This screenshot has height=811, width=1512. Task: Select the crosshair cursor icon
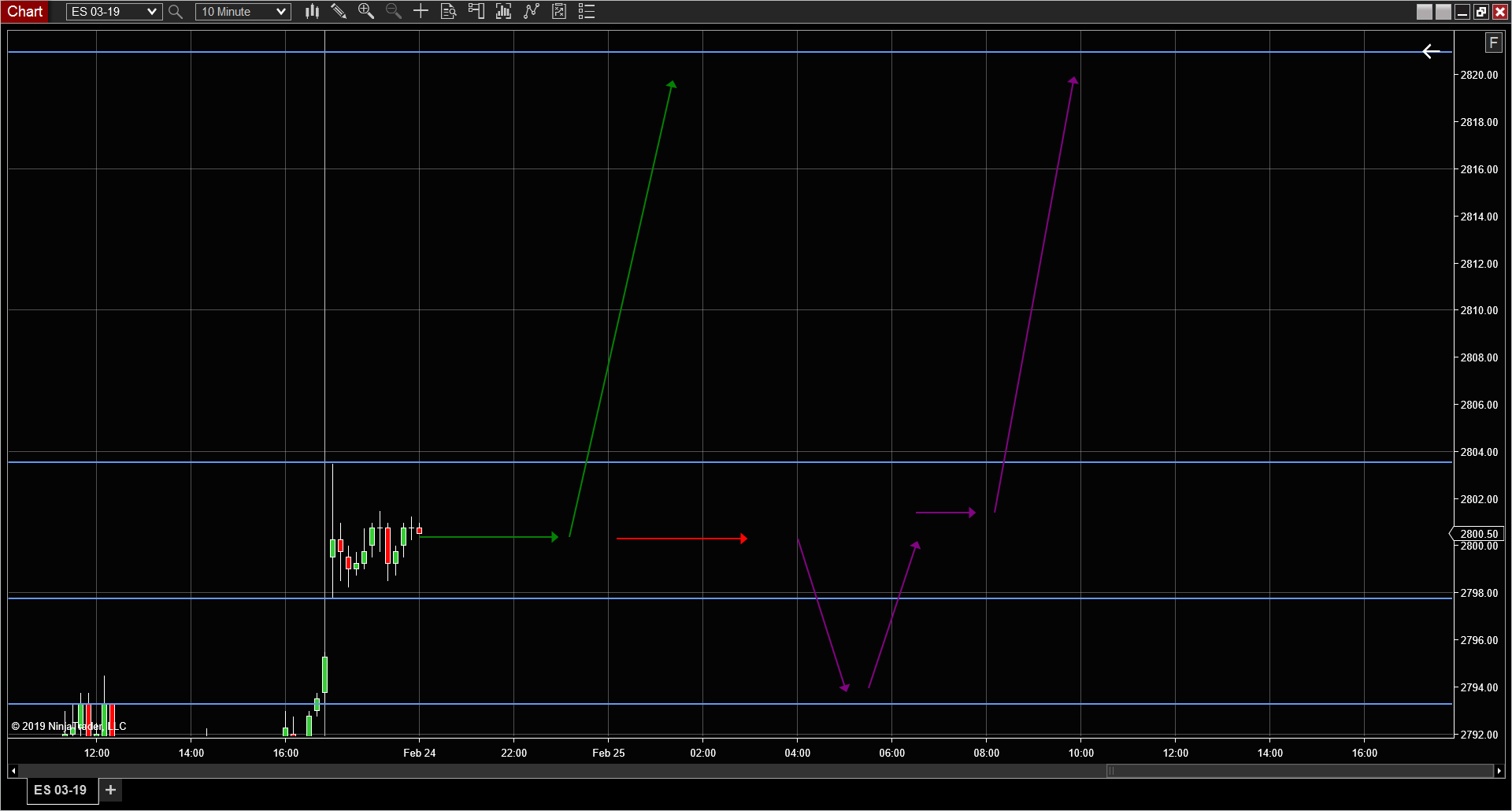pyautogui.click(x=421, y=11)
